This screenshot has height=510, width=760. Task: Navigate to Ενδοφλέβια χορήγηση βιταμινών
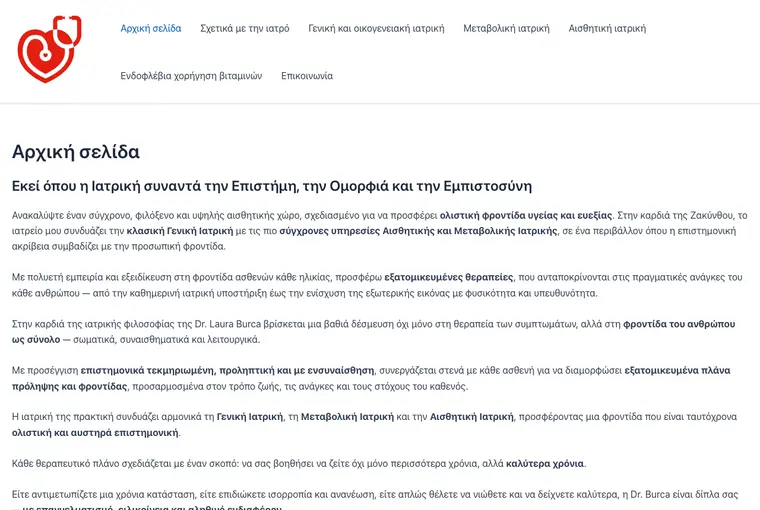191,76
